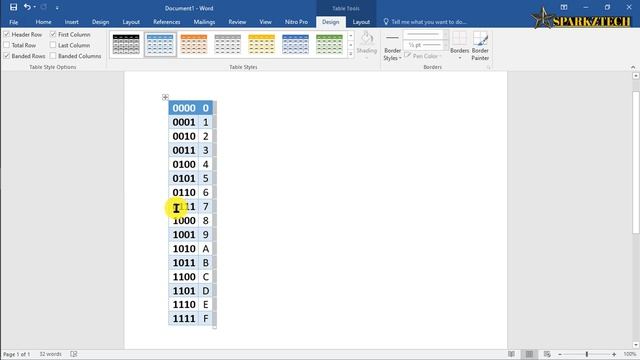Apply the orange table style

pyautogui.click(x=194, y=44)
